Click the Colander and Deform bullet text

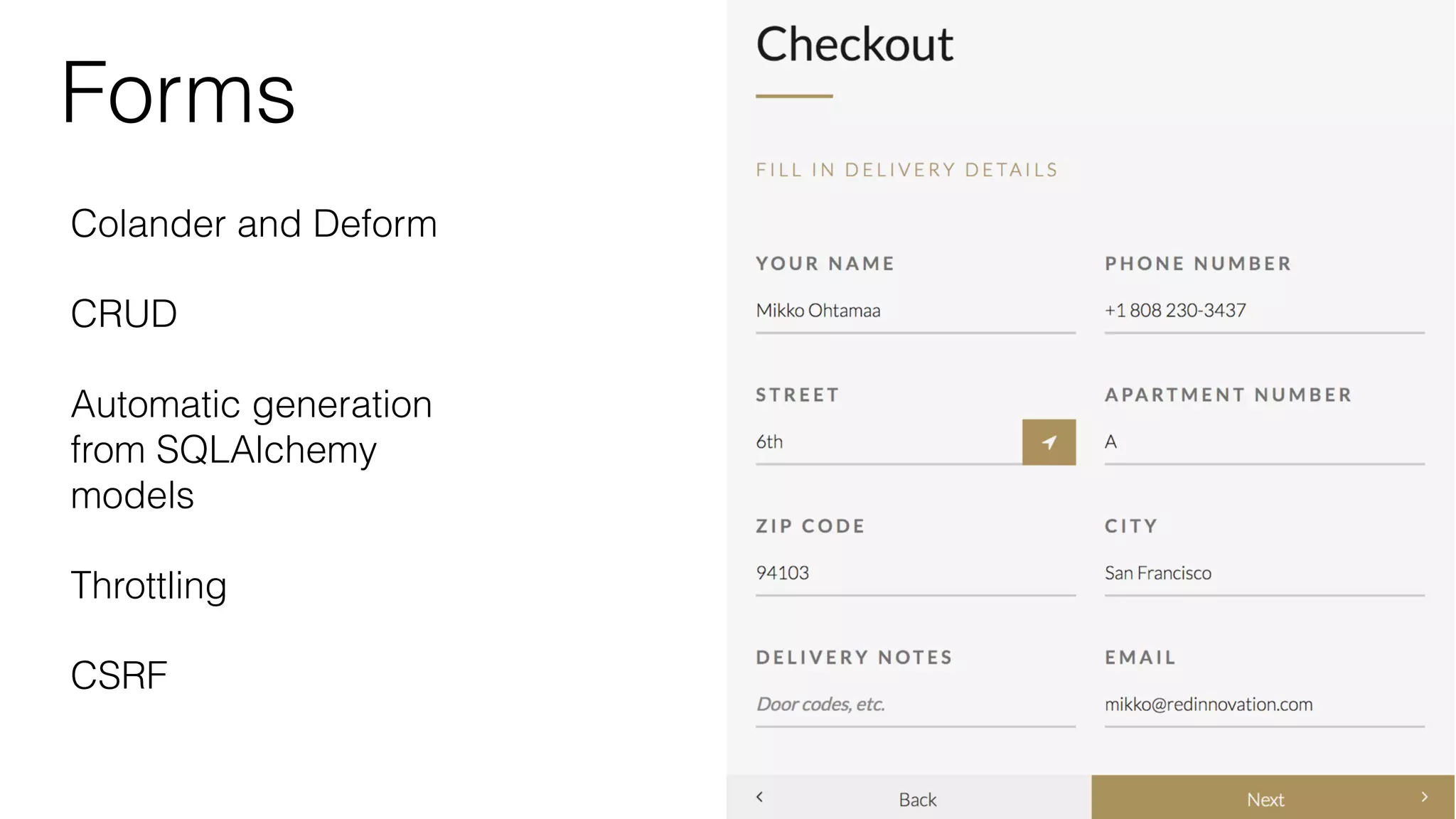[254, 224]
